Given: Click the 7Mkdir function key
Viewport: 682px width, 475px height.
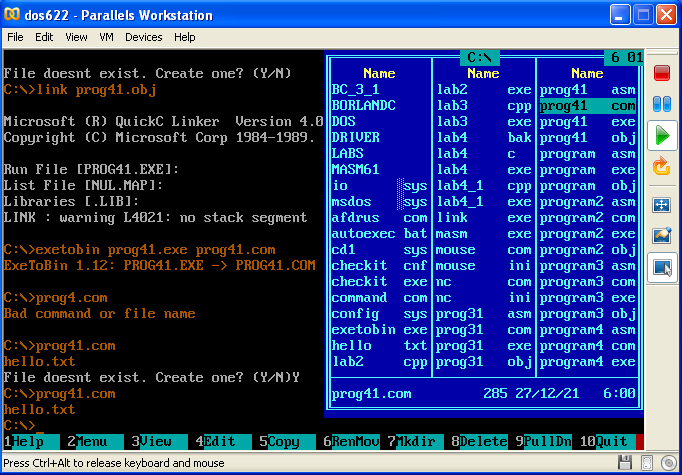Looking at the screenshot, I should tap(415, 442).
